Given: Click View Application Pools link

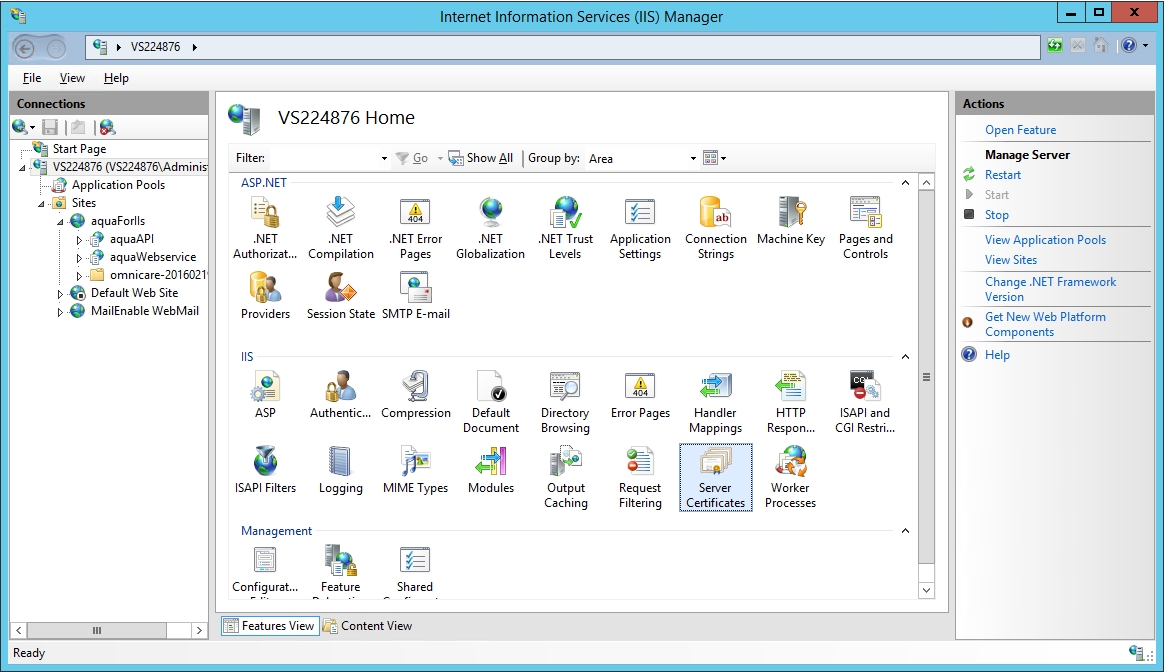Looking at the screenshot, I should (x=1045, y=240).
